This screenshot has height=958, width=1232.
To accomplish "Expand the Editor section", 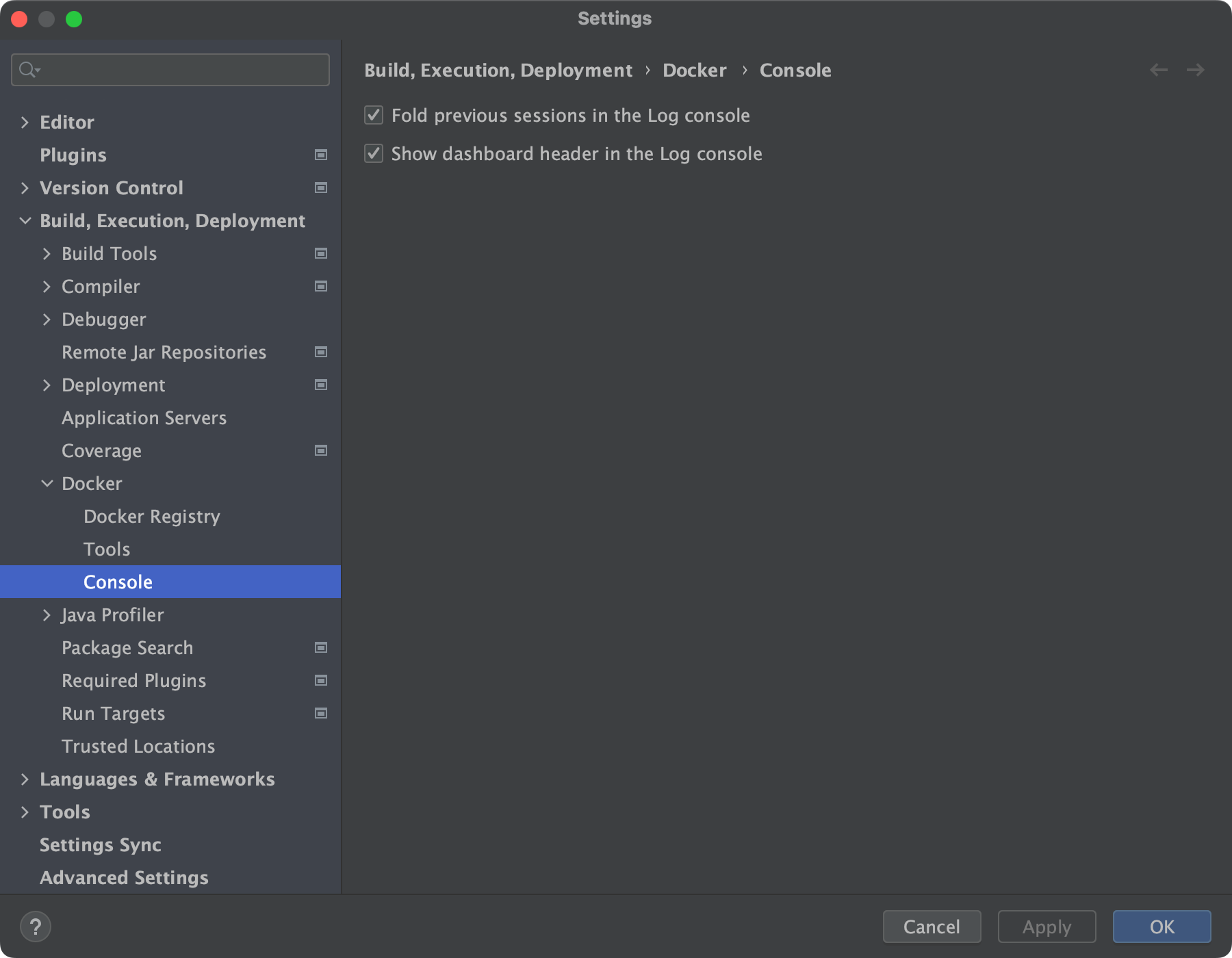I will (x=25, y=122).
